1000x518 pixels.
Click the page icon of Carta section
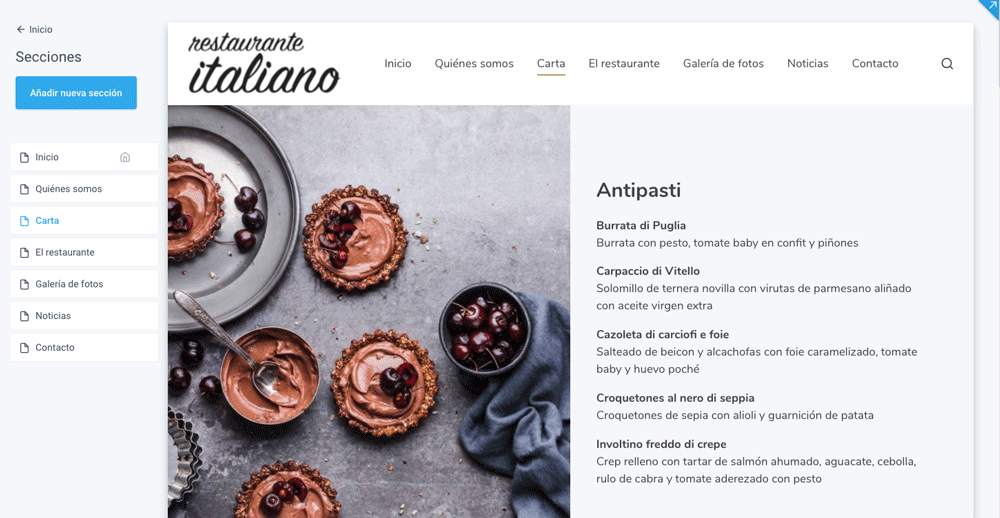24,221
